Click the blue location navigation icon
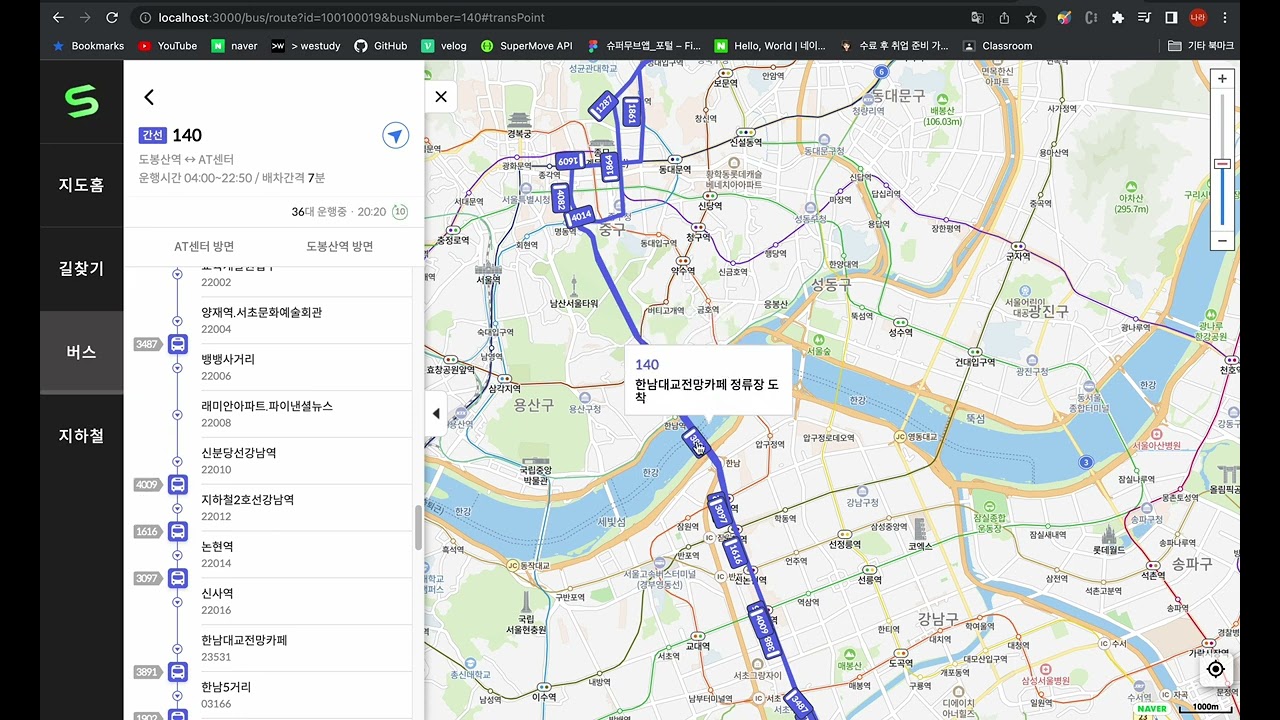 tap(396, 136)
